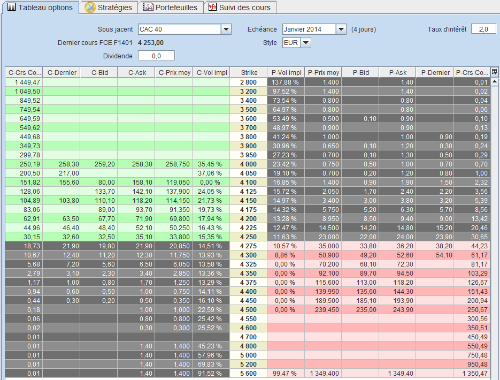
Task: Select strike cell 2 800
Action: [248, 82]
